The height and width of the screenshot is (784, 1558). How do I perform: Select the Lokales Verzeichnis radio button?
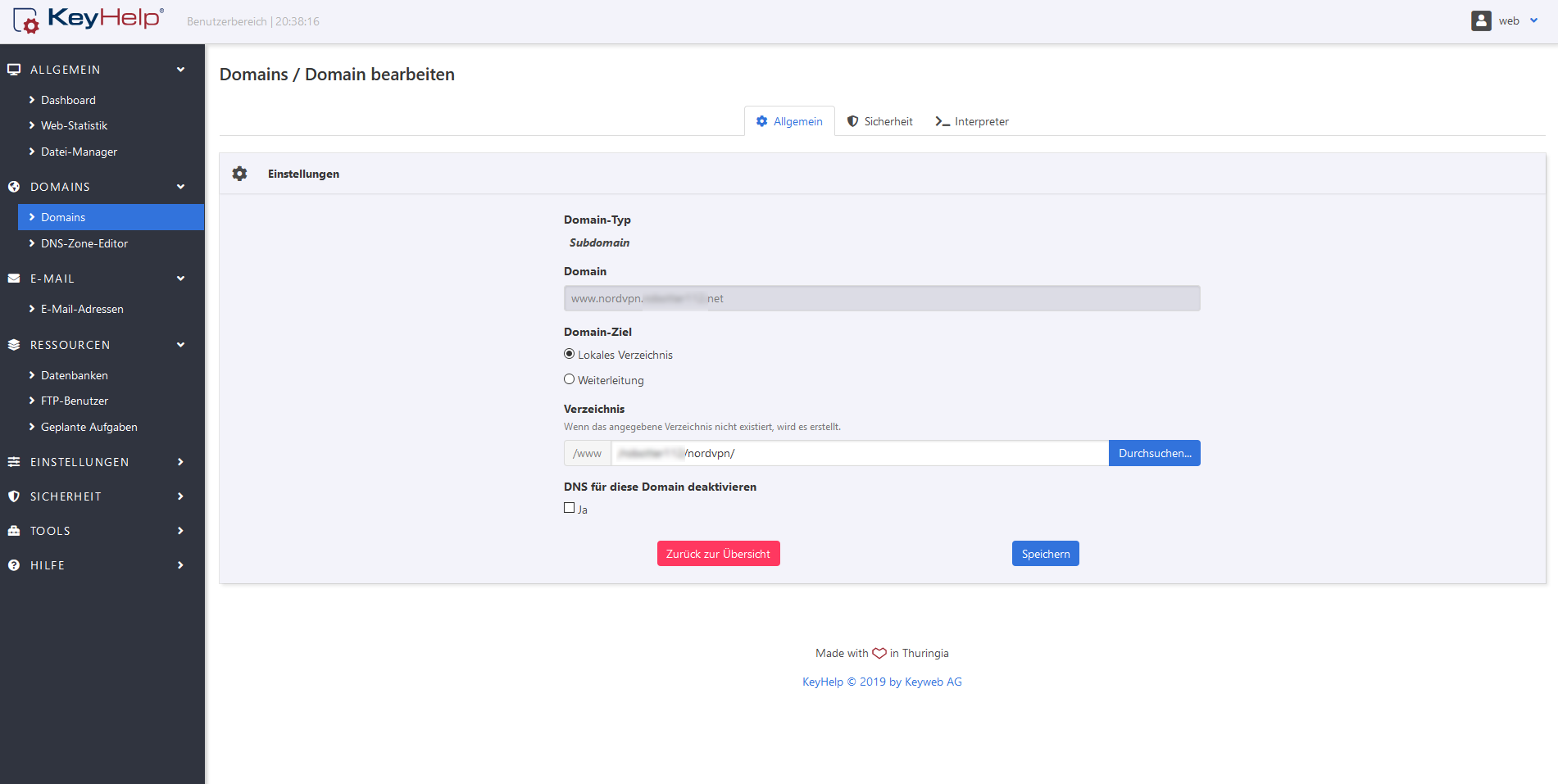[569, 354]
